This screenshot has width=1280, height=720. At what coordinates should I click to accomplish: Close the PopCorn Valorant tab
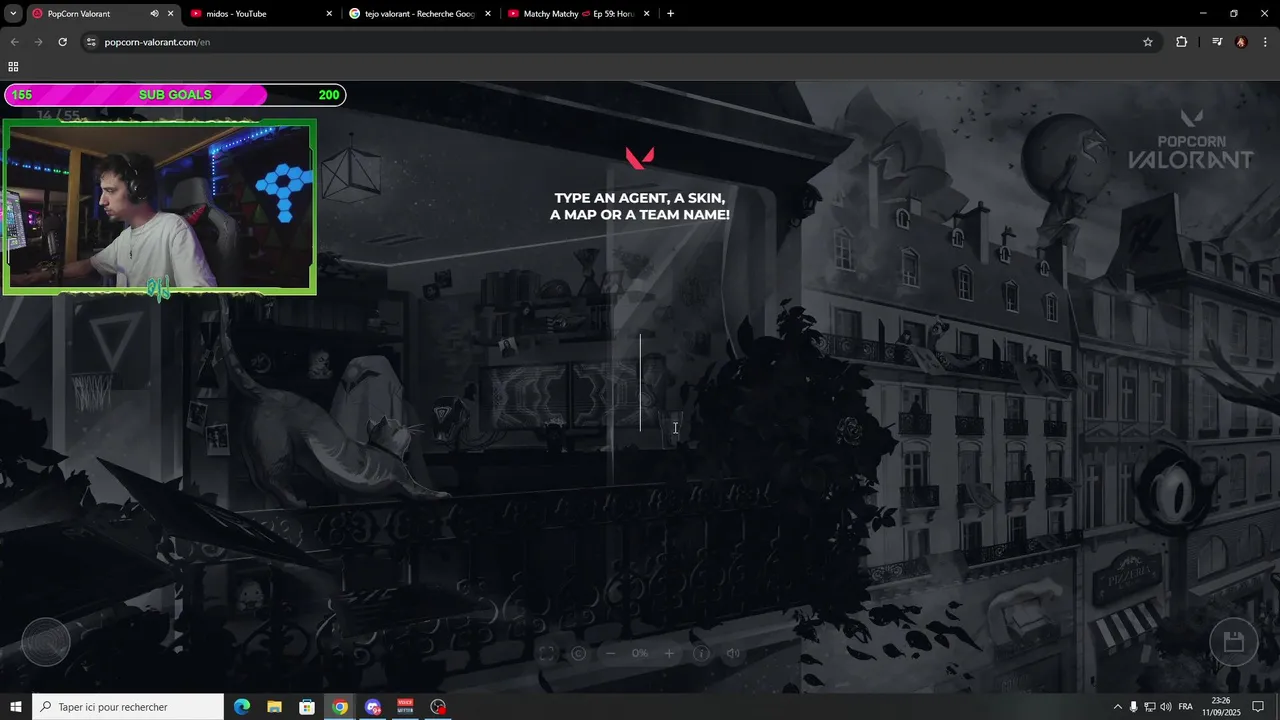coord(170,14)
